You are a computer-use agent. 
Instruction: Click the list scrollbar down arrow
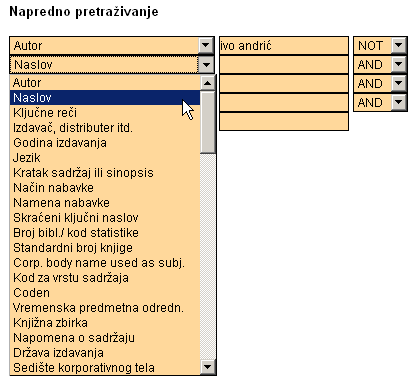tap(208, 367)
